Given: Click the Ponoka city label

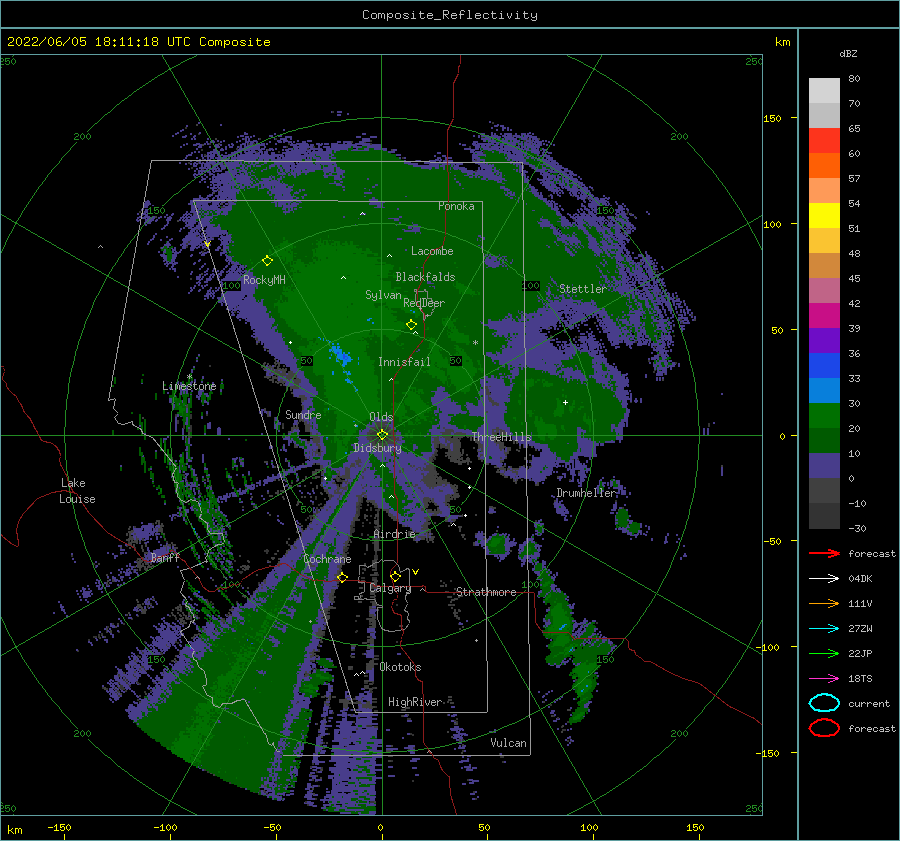Looking at the screenshot, I should coord(456,206).
